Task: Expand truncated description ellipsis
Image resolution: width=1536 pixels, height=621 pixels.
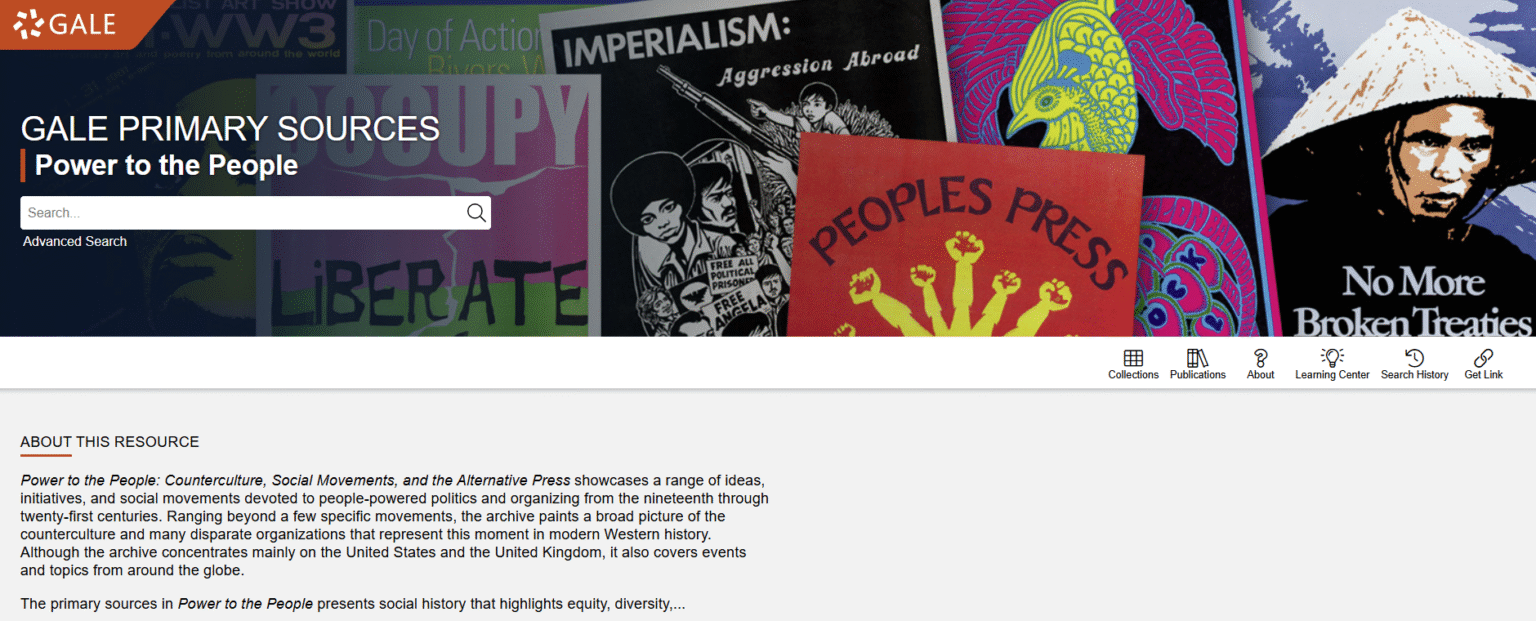Action: pos(678,605)
